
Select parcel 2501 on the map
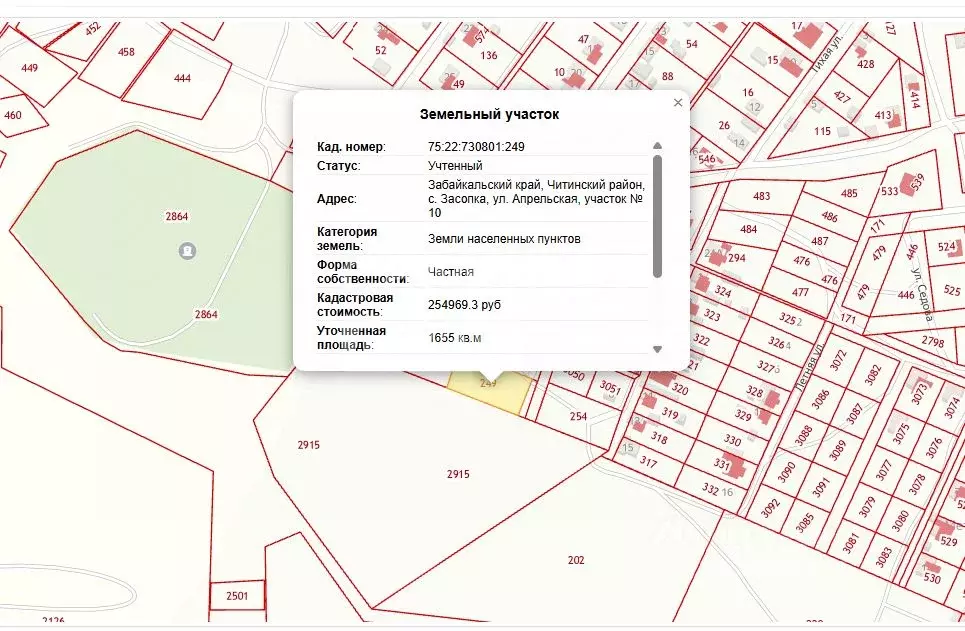(237, 595)
